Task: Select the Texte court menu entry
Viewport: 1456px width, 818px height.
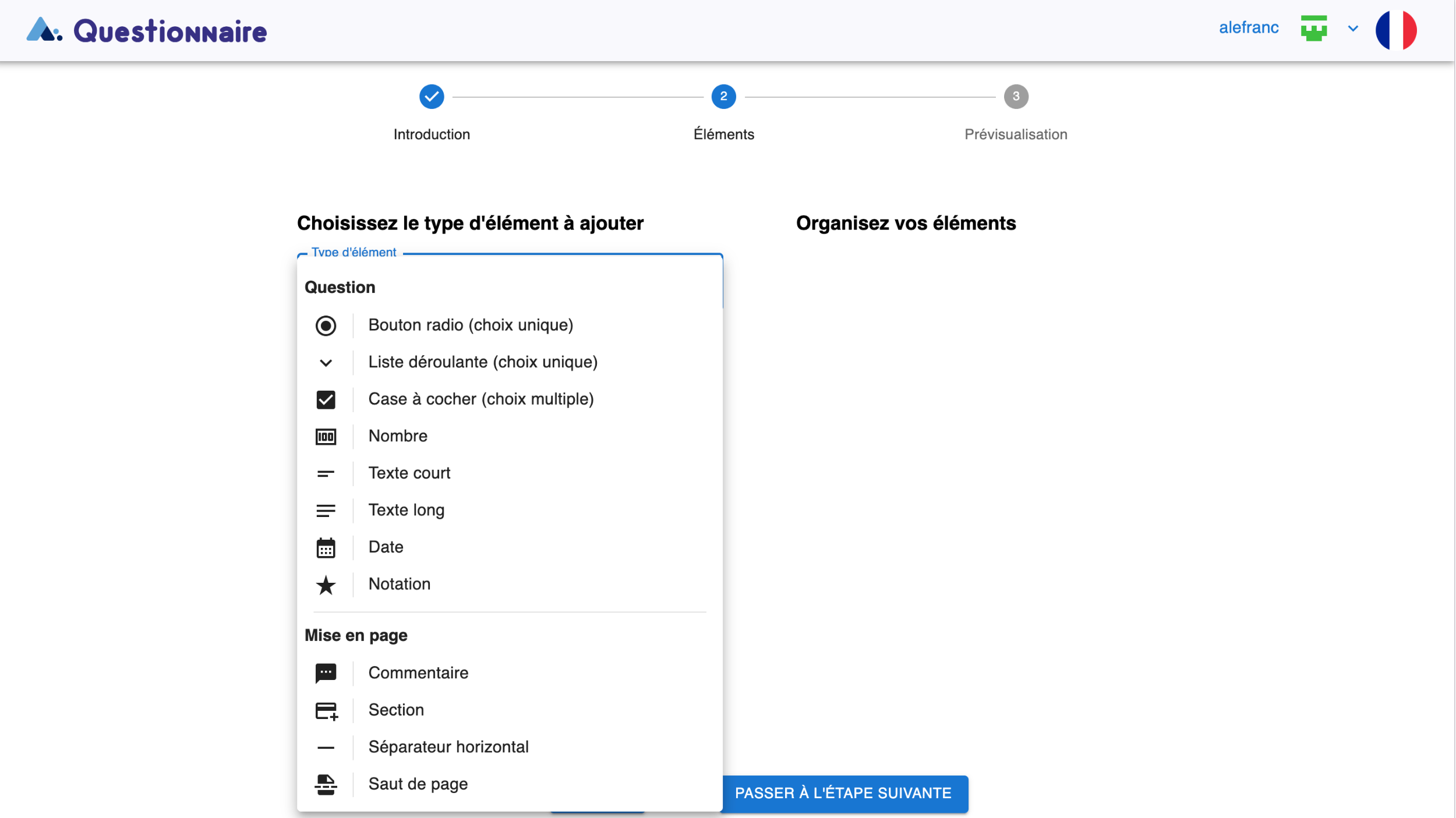Action: (x=409, y=473)
